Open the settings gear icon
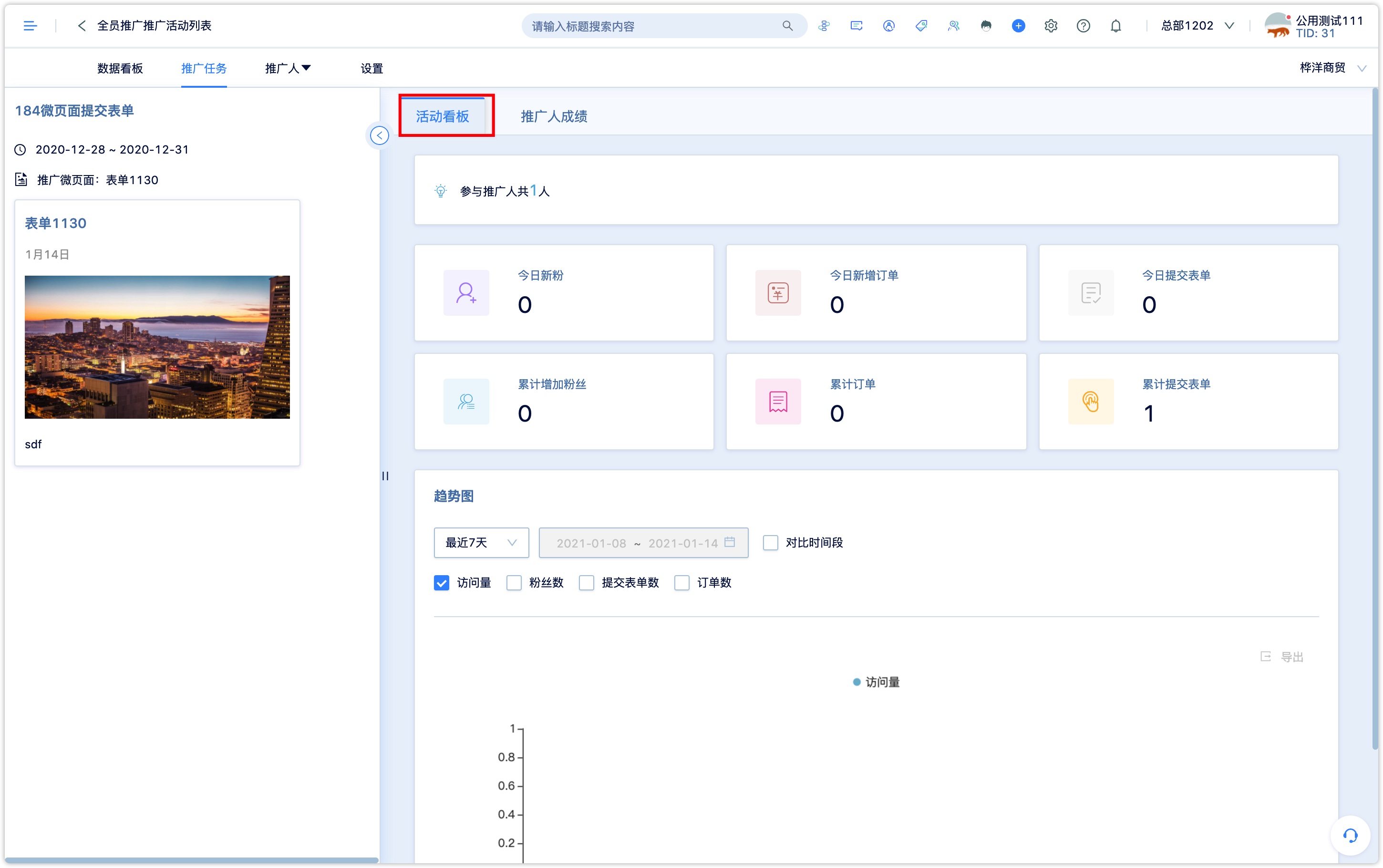 (1051, 26)
